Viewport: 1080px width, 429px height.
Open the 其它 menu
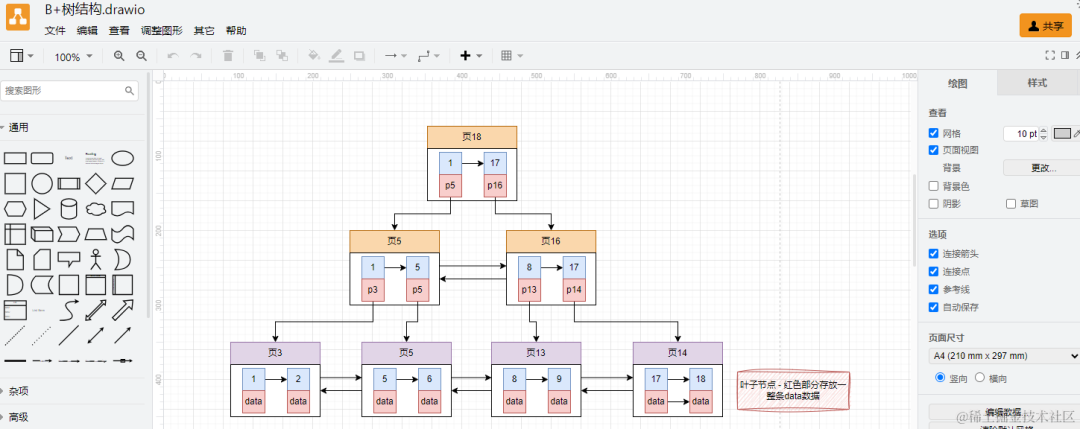(204, 30)
